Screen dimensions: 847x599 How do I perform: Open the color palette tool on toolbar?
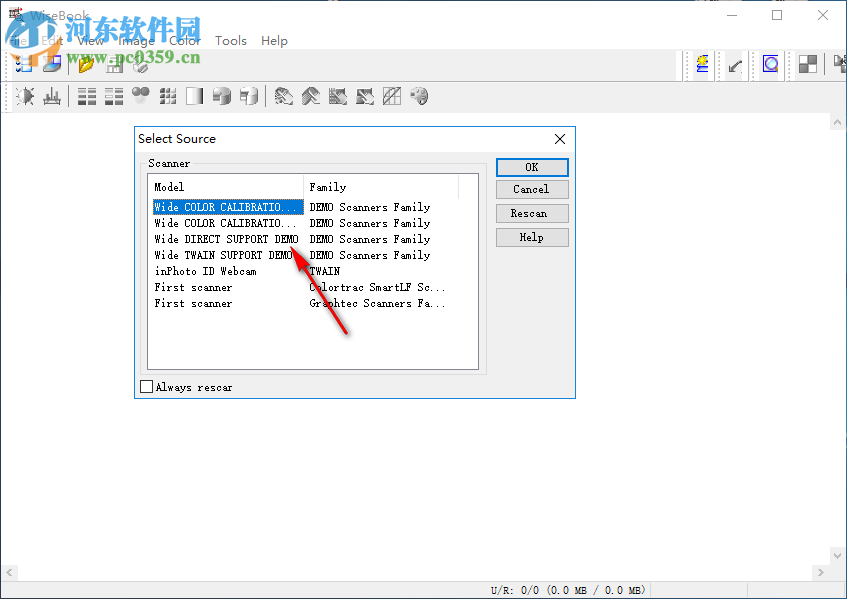pos(417,96)
